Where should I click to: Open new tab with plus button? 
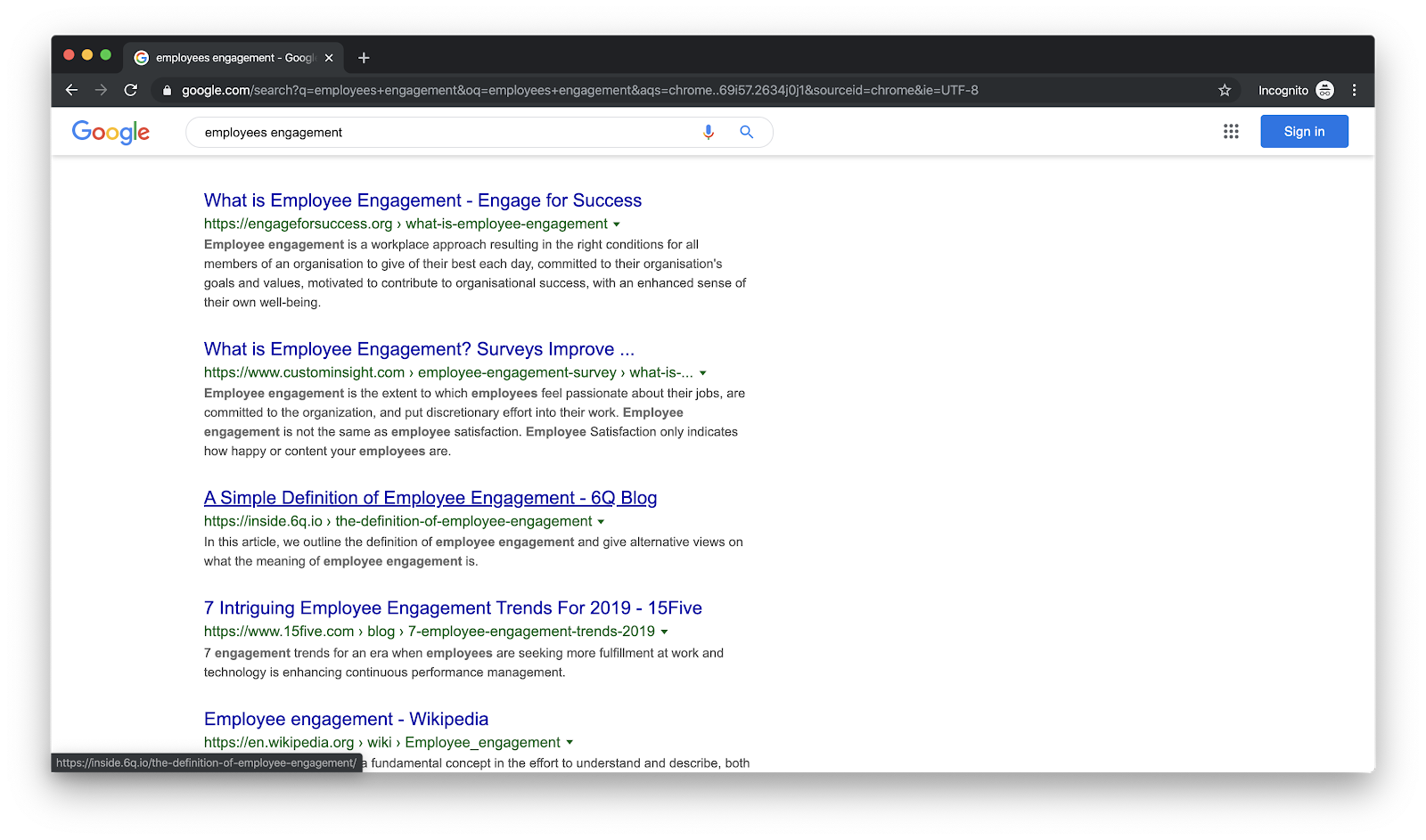pos(364,58)
